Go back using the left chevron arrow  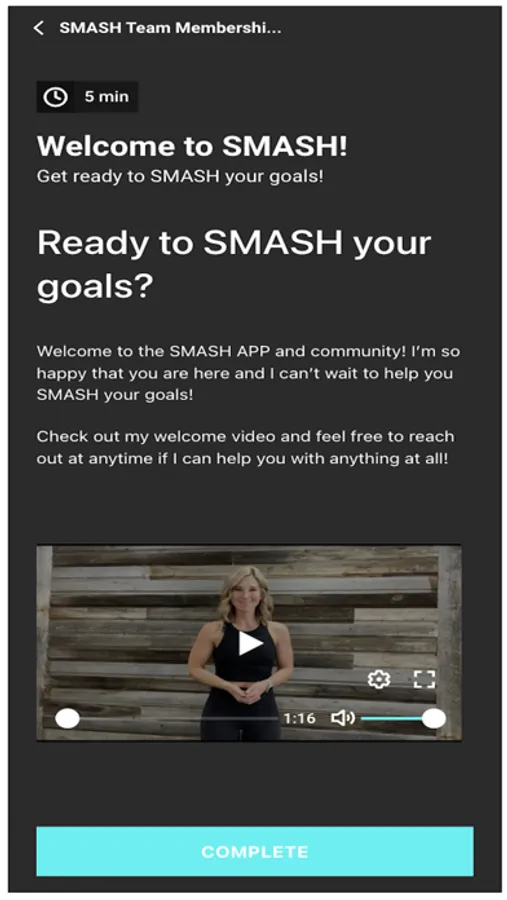pyautogui.click(x=38, y=28)
